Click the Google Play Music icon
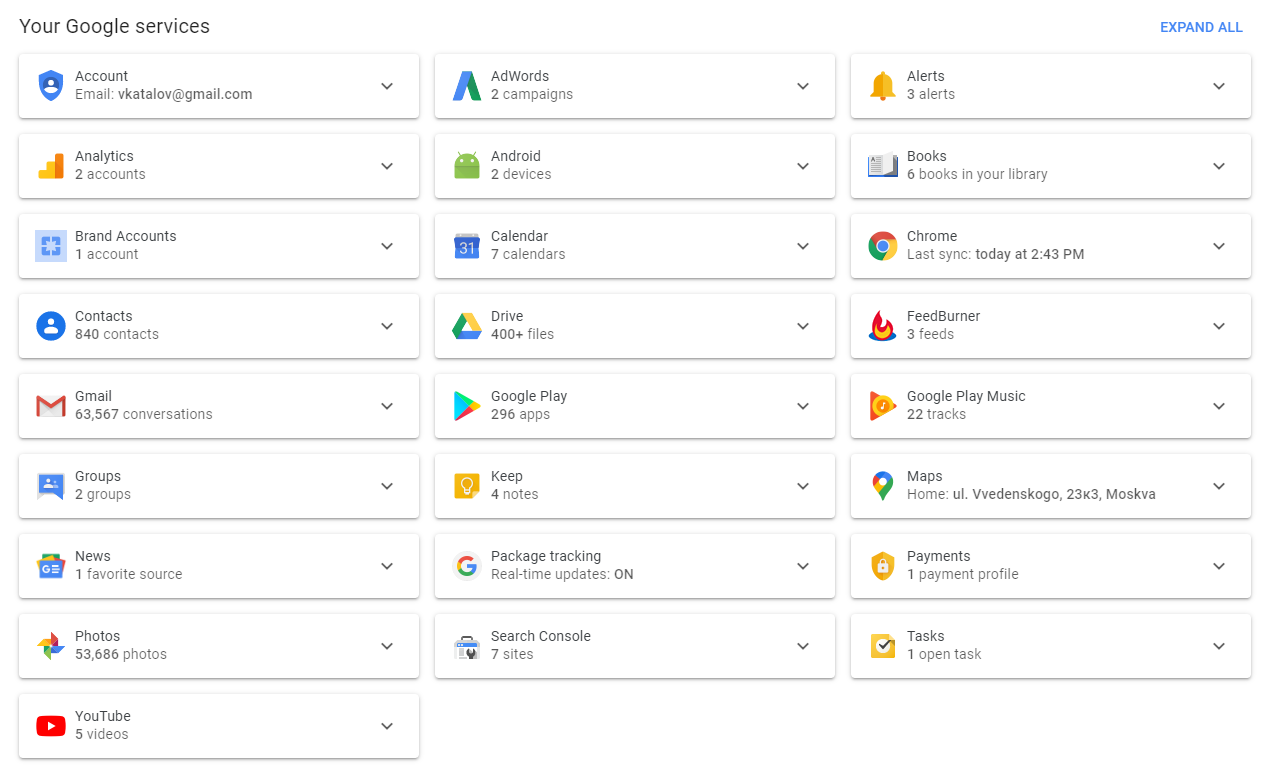The height and width of the screenshot is (775, 1268). pos(883,406)
